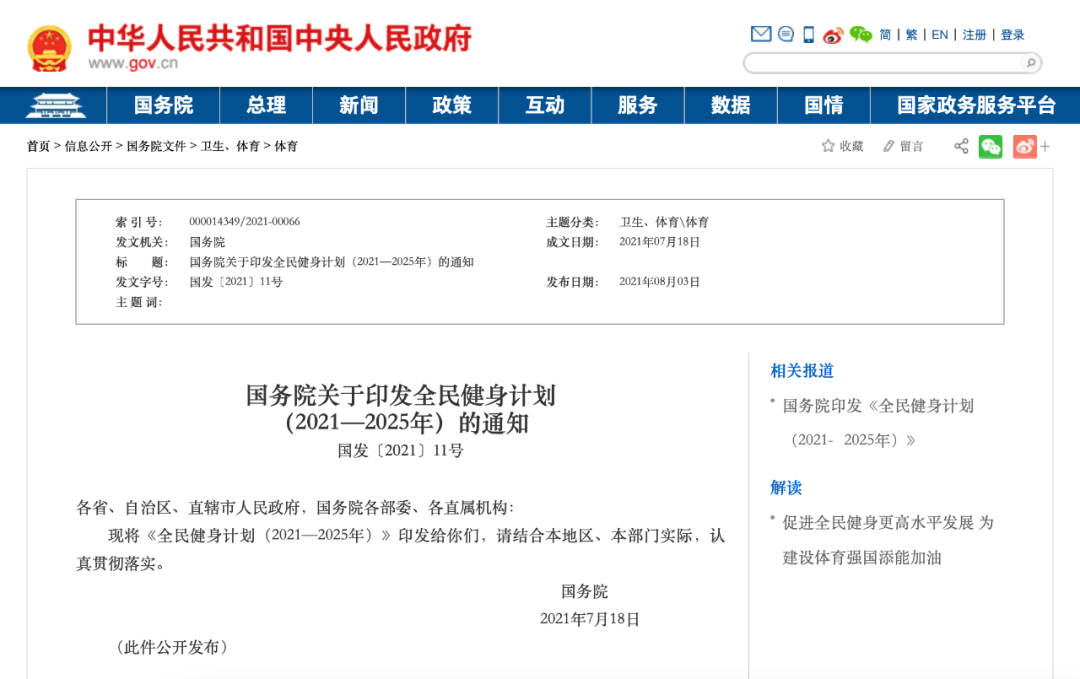Open related report 国务院印发《全民健身计划》
Image resolution: width=1080 pixels, height=679 pixels.
click(x=877, y=406)
